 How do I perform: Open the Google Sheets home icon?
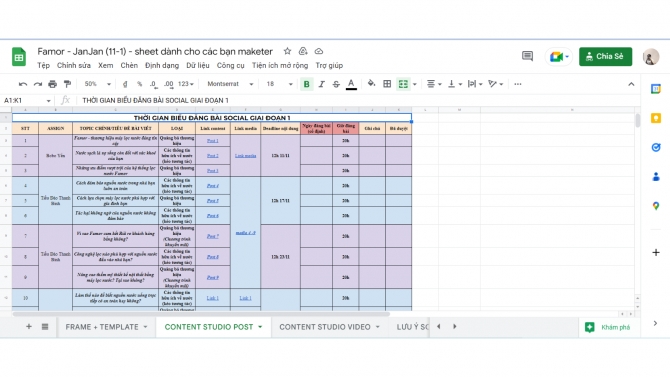click(x=19, y=57)
